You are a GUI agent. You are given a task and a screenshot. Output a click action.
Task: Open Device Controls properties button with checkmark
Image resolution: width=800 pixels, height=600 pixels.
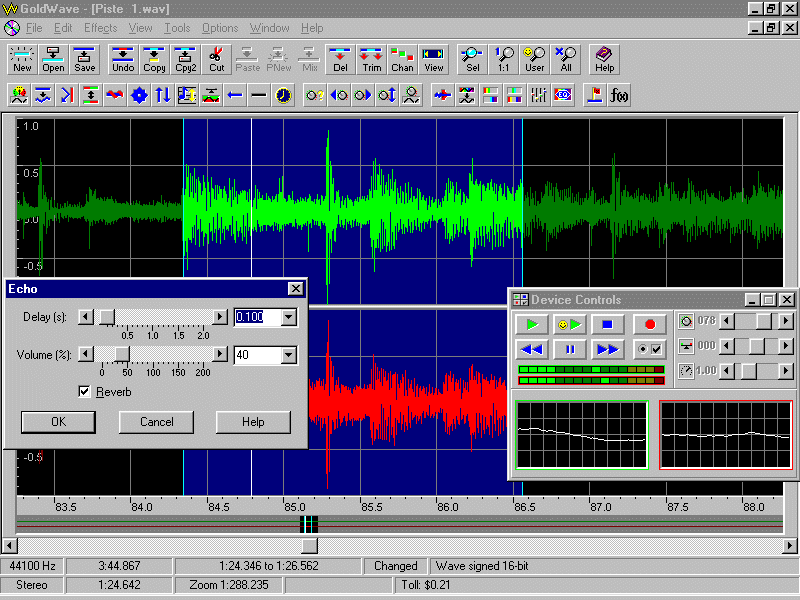coord(649,349)
